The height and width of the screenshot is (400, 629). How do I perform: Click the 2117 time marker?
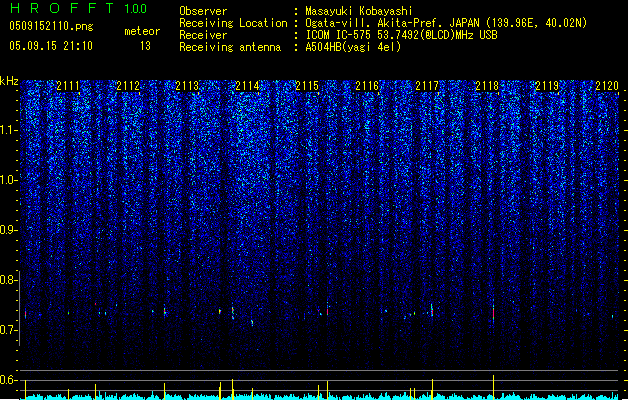[x=427, y=86]
